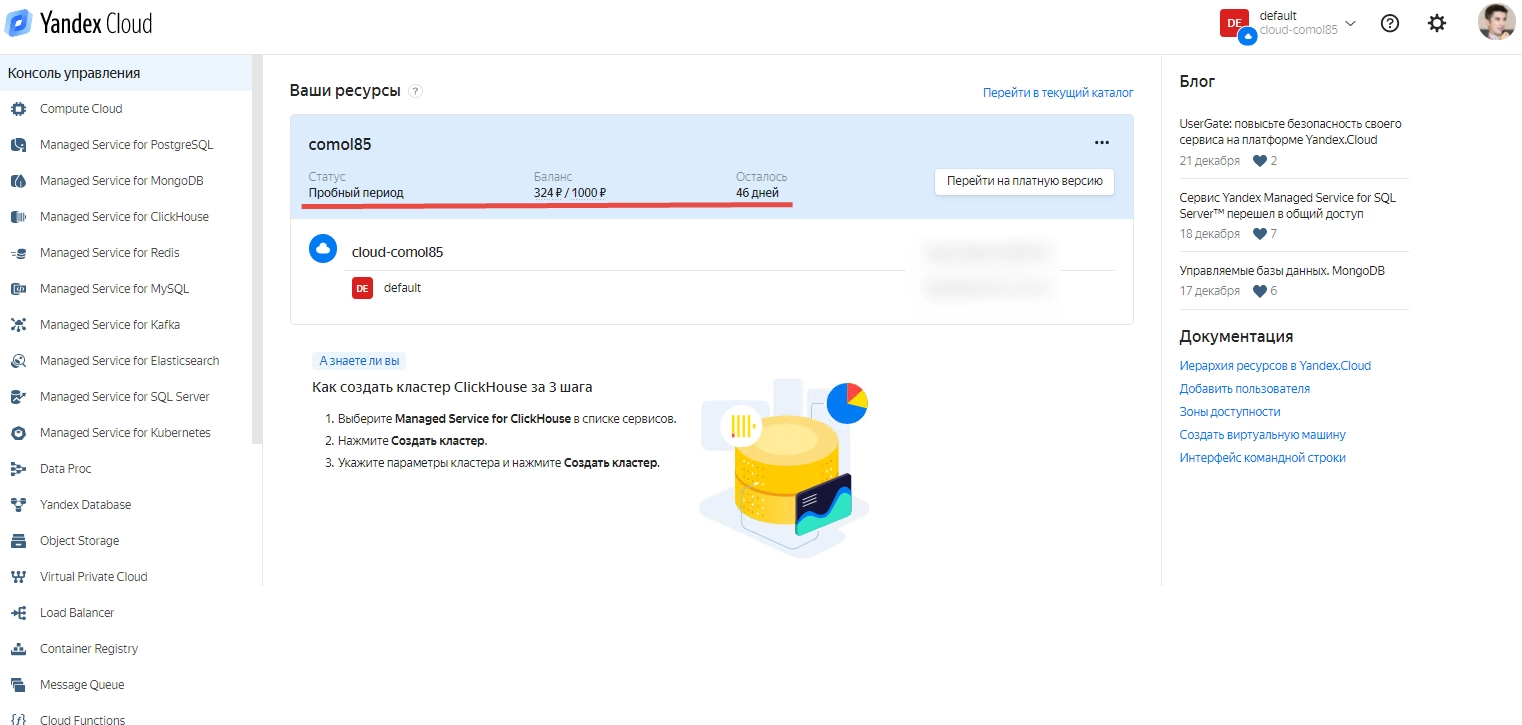The width and height of the screenshot is (1522, 725).
Task: Open the UserGate blog article
Action: click(1291, 132)
